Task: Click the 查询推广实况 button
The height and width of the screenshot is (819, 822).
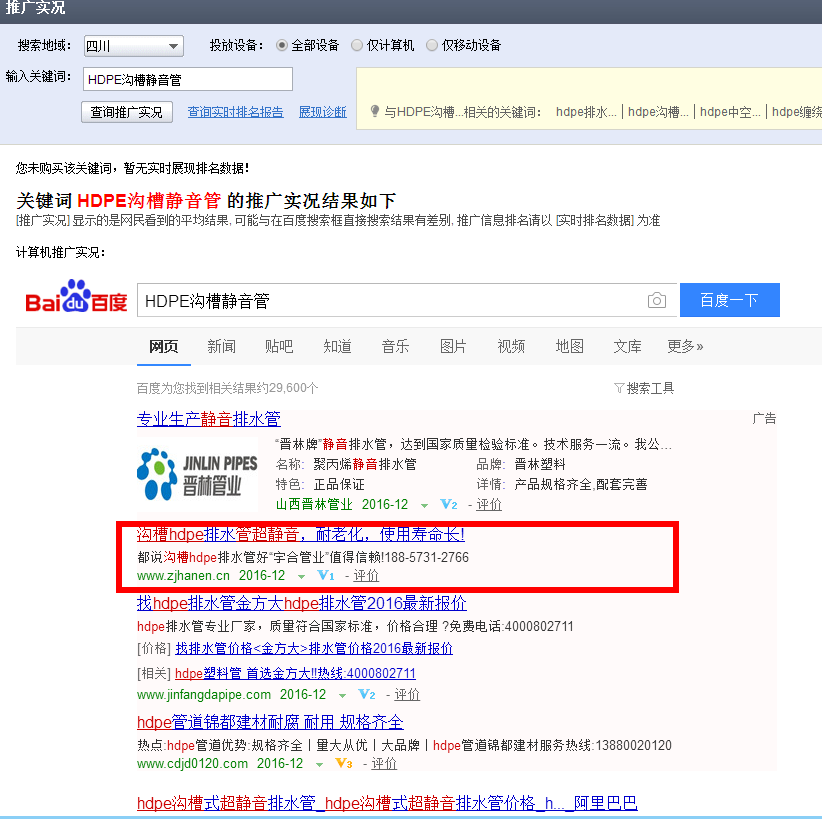Action: 127,112
